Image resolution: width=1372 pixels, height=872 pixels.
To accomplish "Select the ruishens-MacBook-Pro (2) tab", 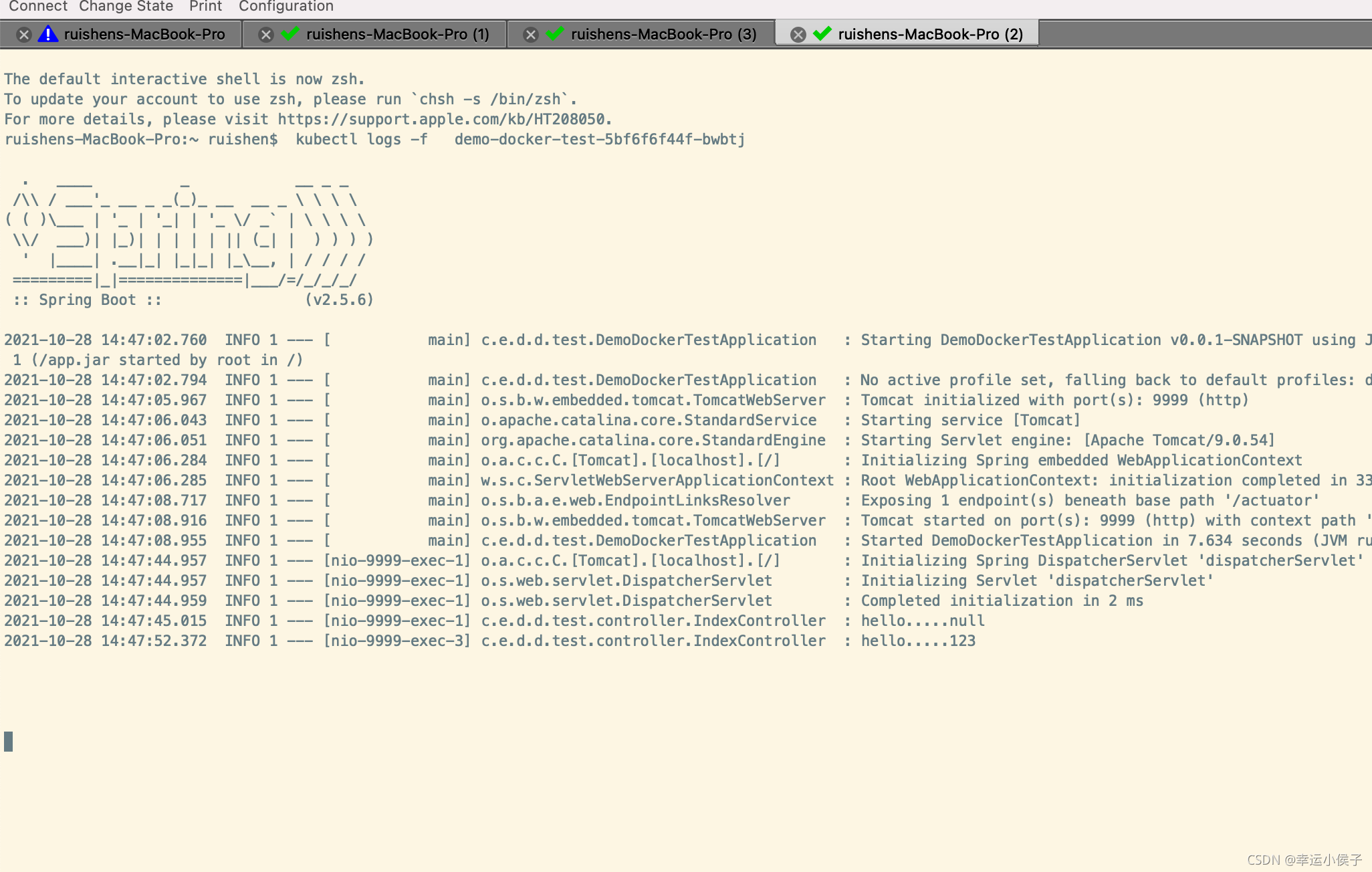I will point(930,35).
